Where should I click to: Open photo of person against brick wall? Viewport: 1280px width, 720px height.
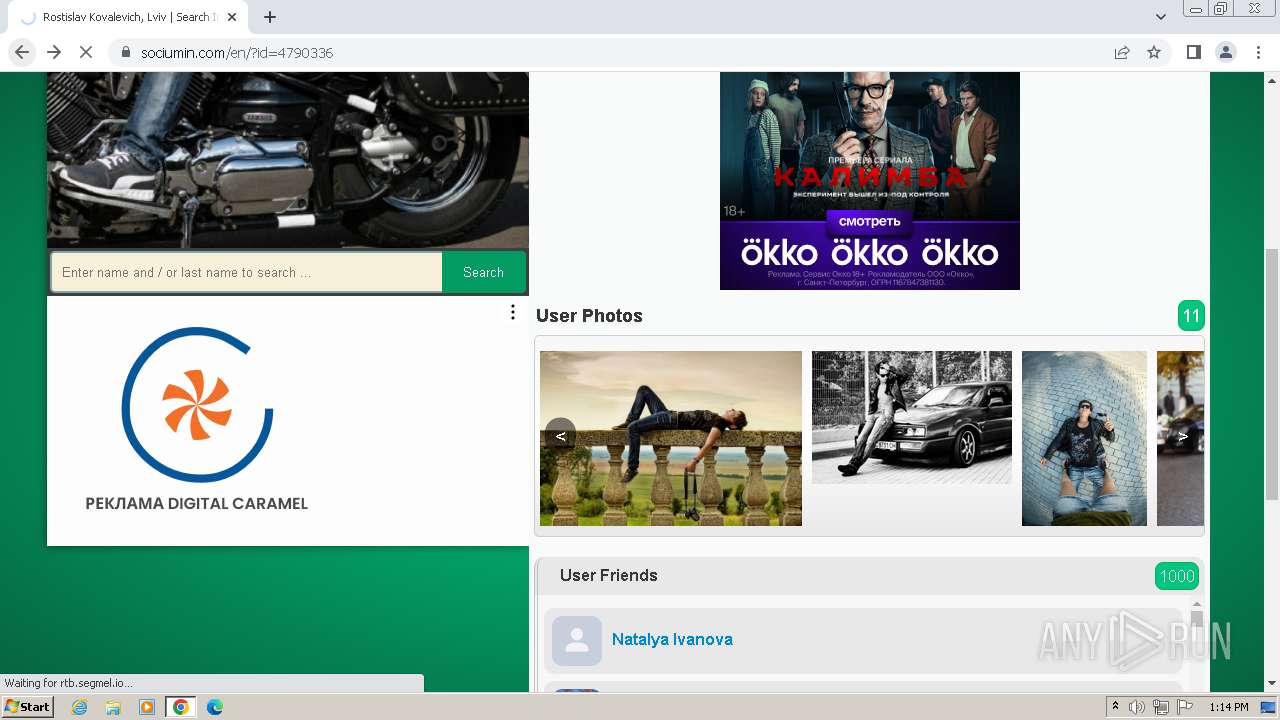pyautogui.click(x=1084, y=438)
